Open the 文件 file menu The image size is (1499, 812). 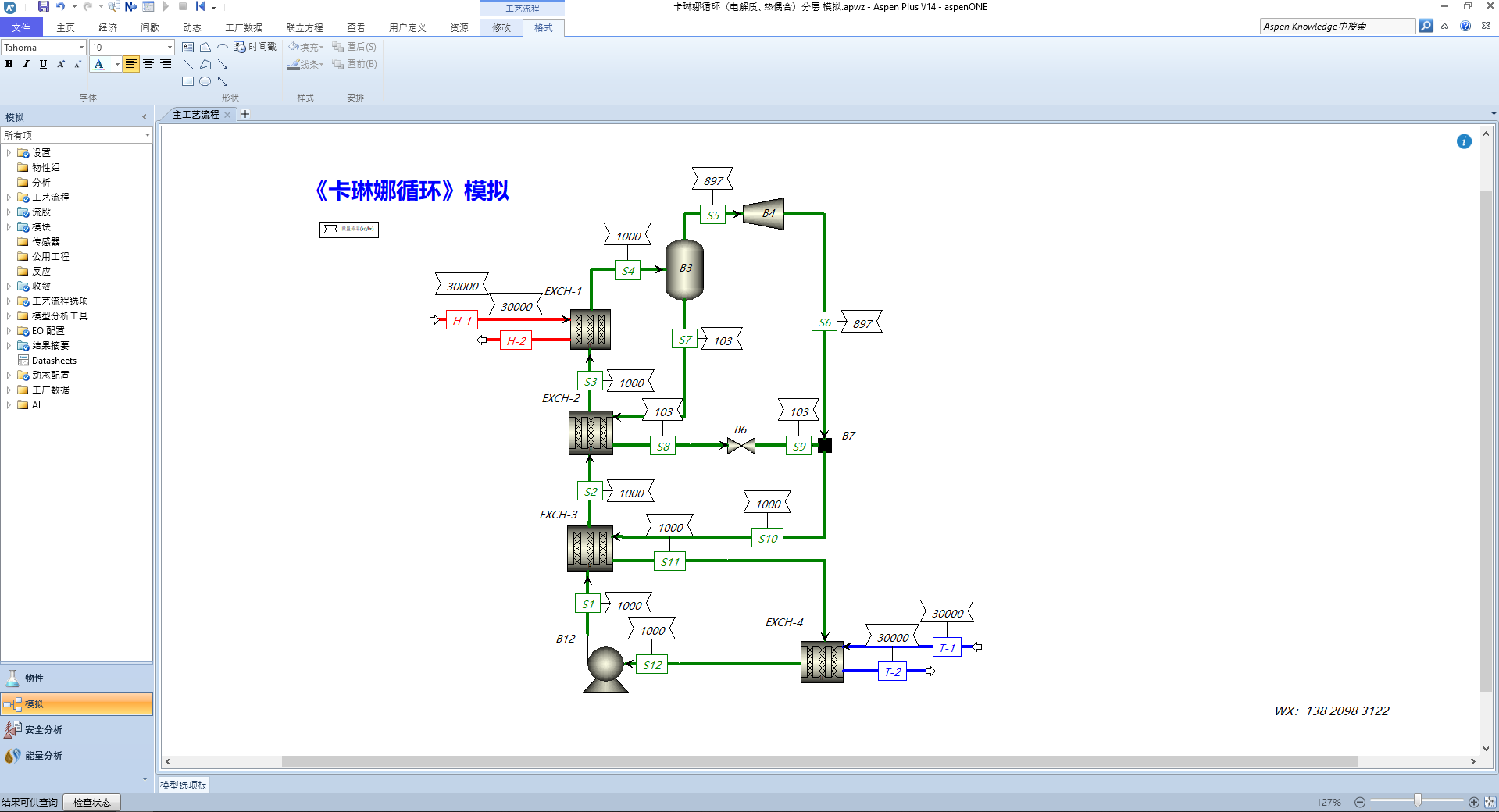tap(21, 27)
